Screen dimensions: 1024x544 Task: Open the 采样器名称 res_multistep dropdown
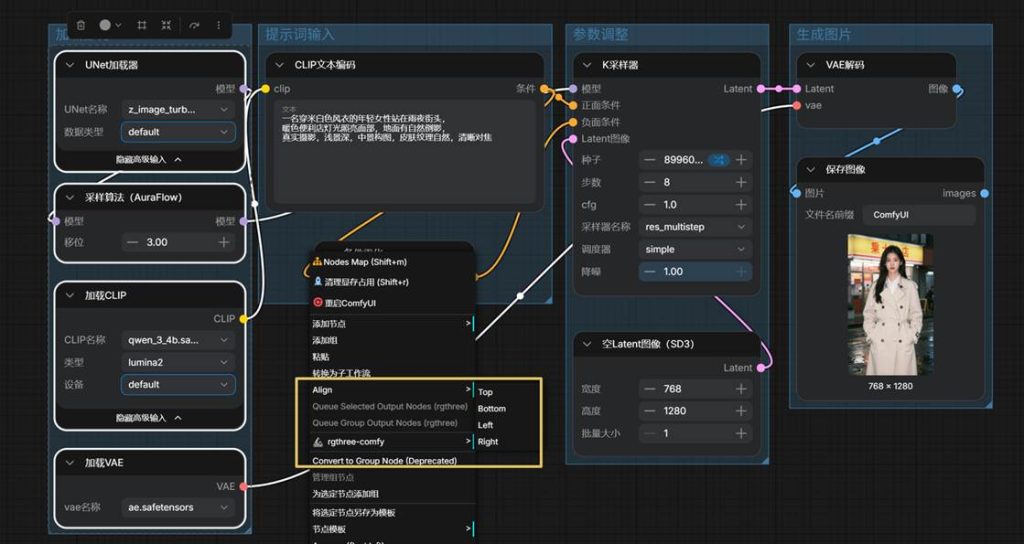tap(695, 227)
